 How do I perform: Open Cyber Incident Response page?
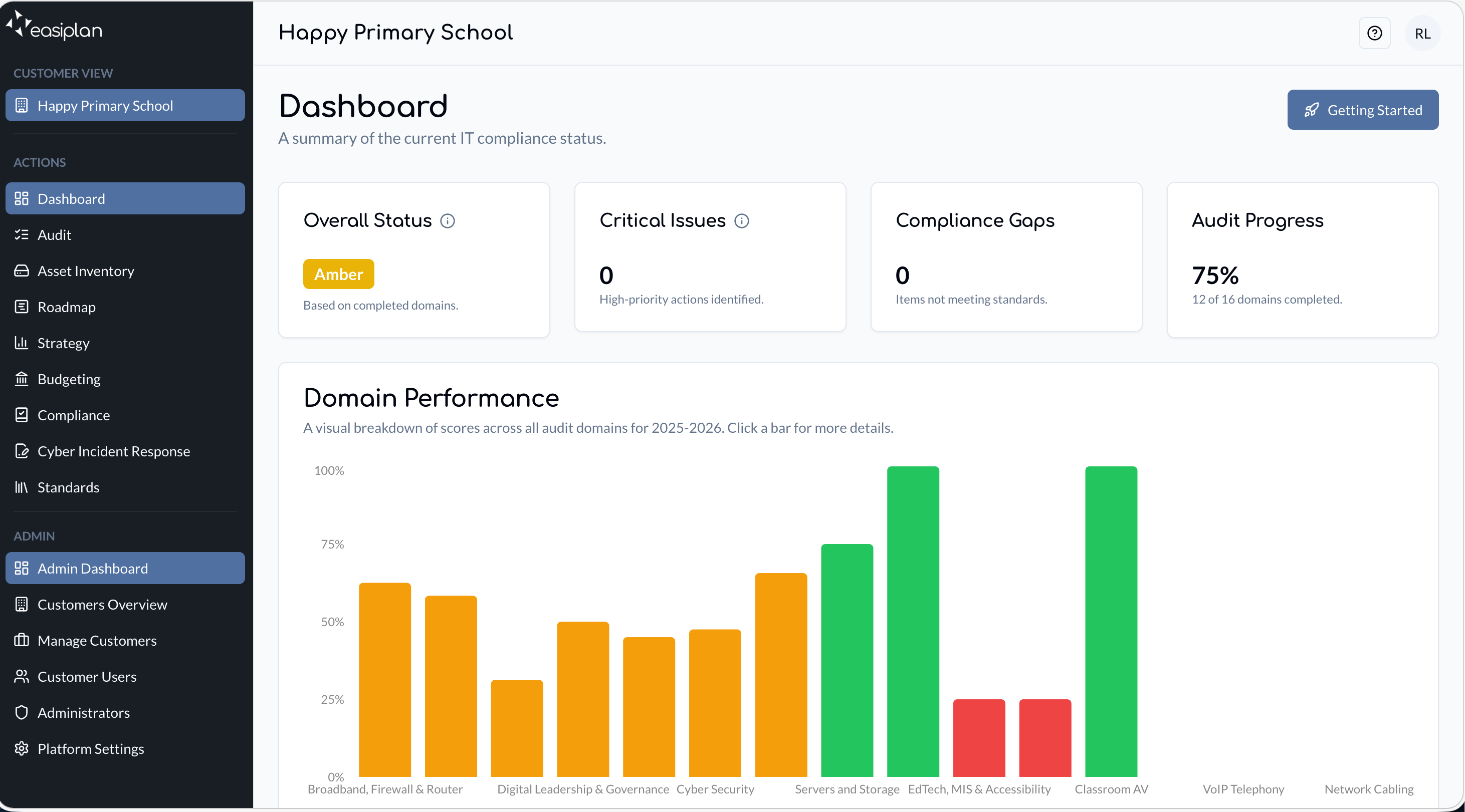coord(125,451)
